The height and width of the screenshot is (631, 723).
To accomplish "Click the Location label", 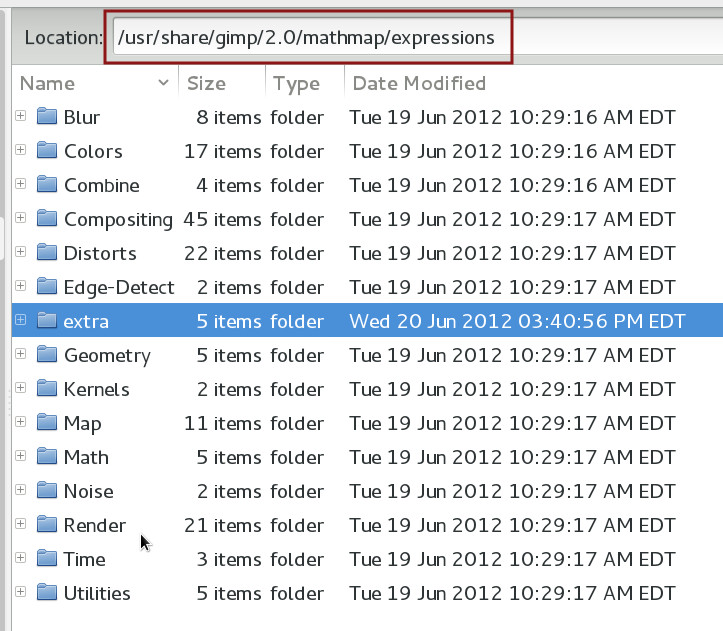I will [63, 38].
